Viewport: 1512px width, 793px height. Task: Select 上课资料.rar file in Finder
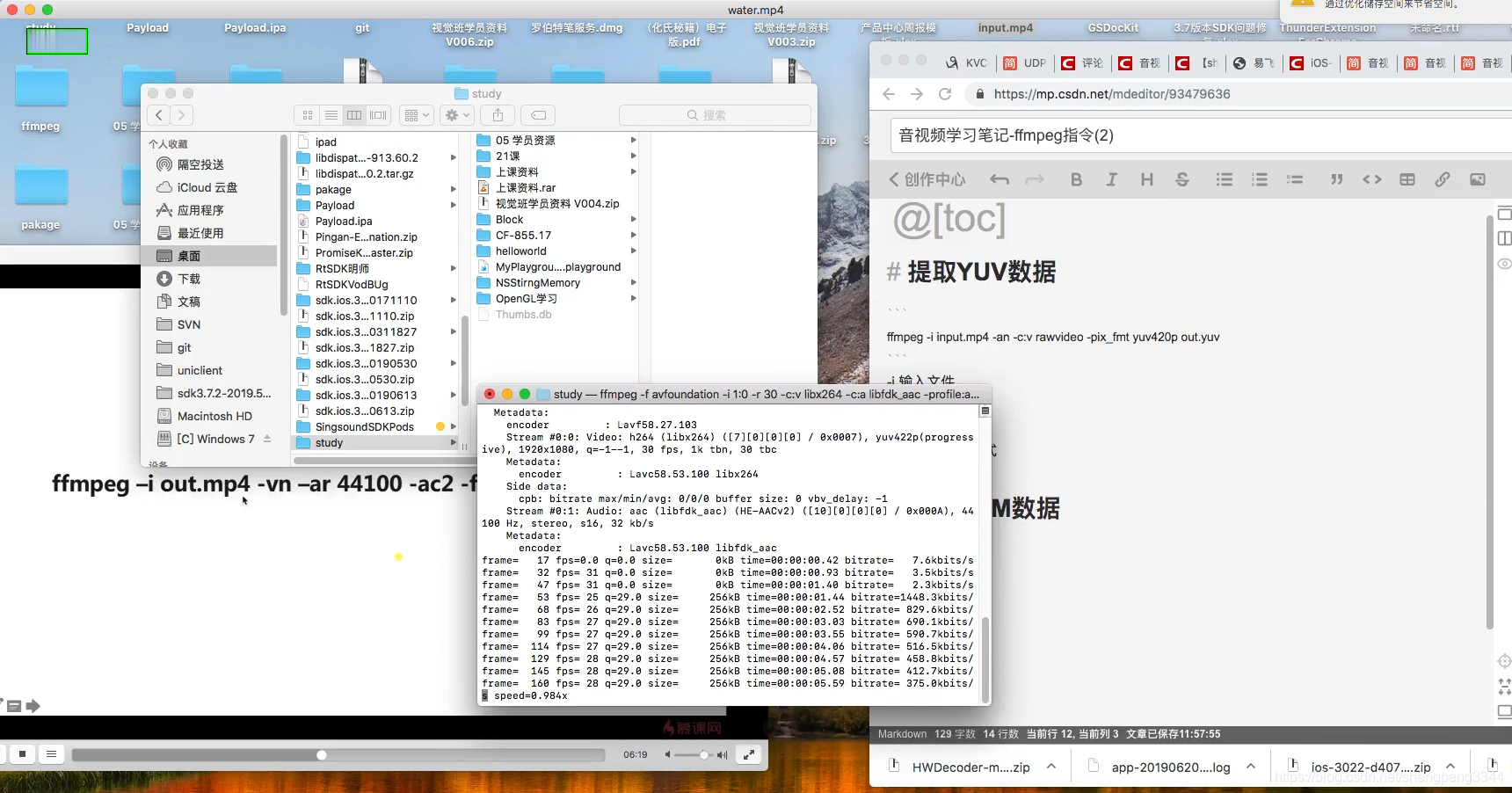point(526,187)
